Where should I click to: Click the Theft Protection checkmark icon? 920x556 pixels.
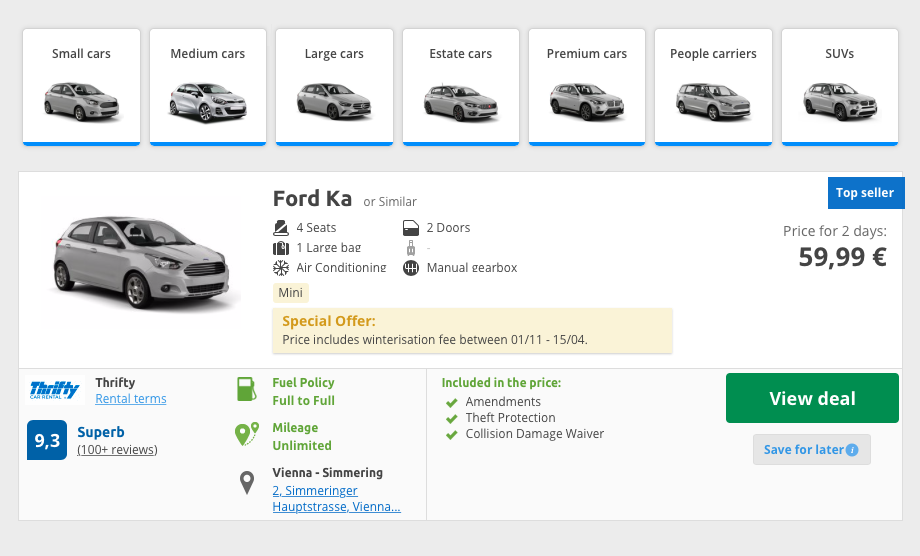pyautogui.click(x=451, y=418)
